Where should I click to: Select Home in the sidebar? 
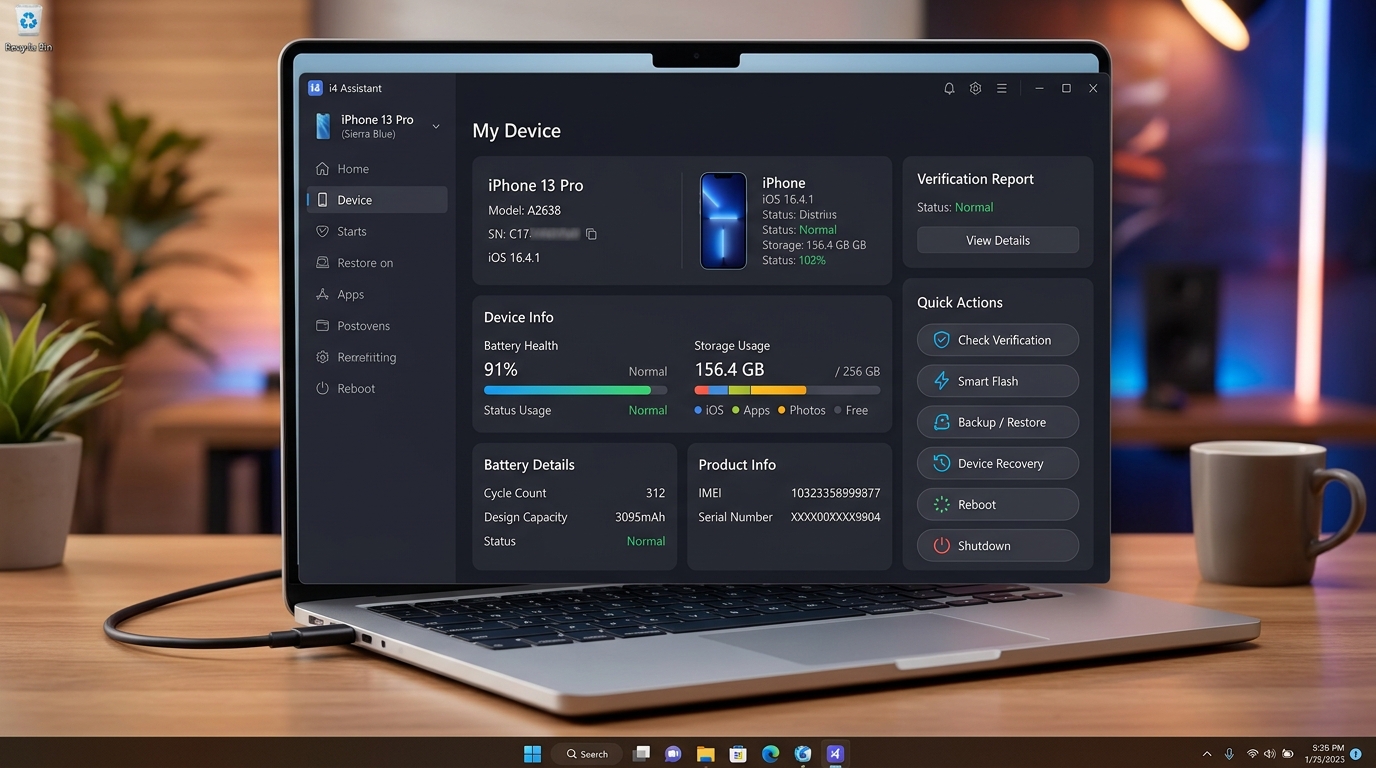(x=353, y=169)
